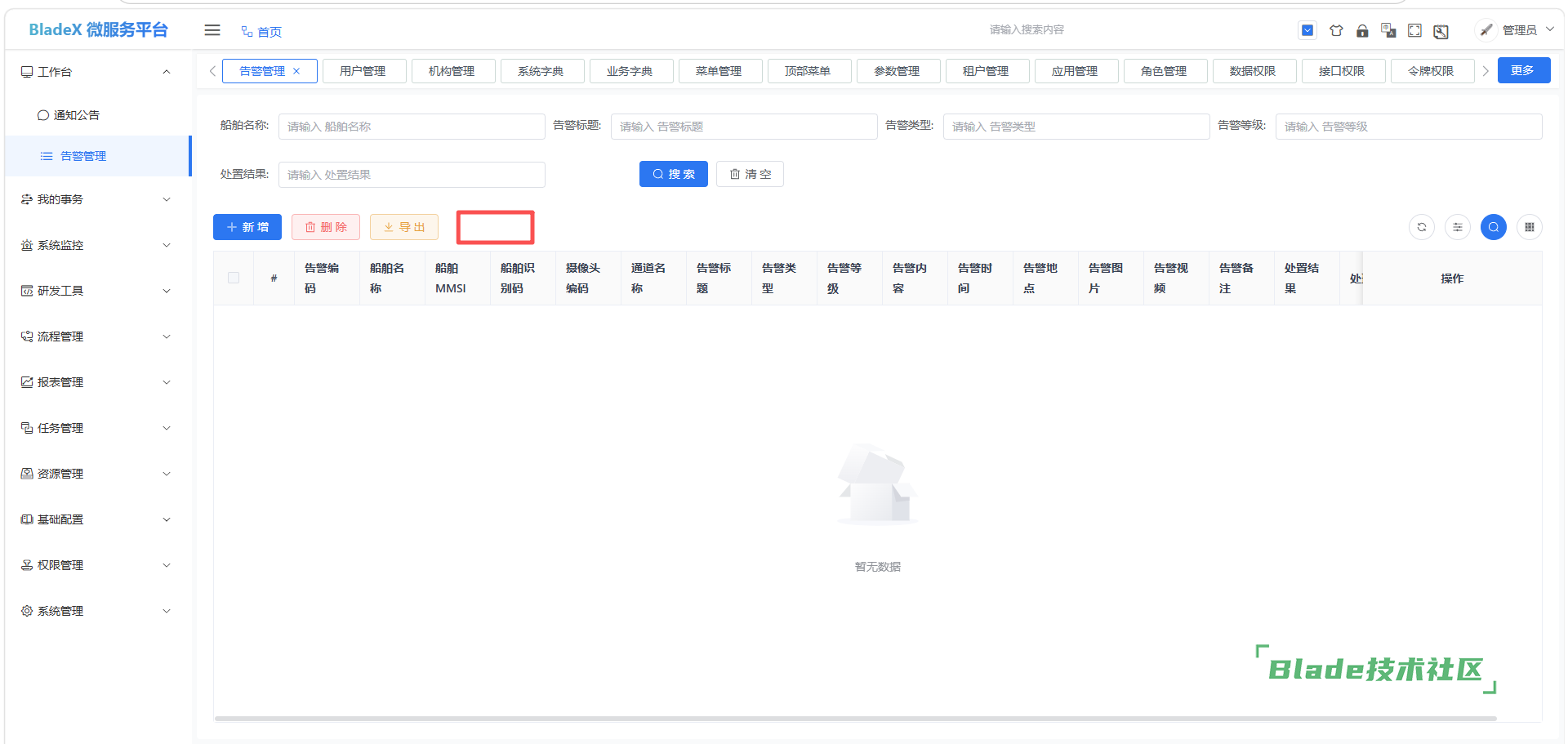Open the 业务字典 tab

point(630,71)
